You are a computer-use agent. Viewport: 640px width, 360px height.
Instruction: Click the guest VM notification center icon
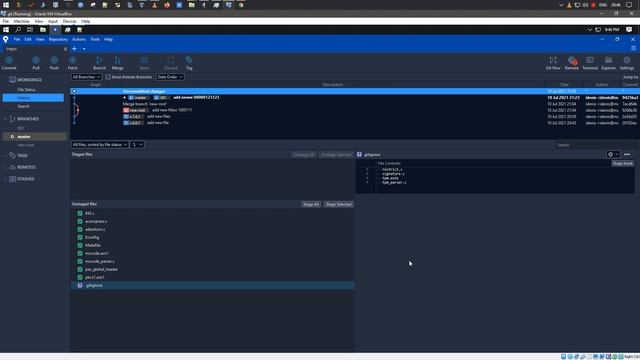click(x=629, y=29)
